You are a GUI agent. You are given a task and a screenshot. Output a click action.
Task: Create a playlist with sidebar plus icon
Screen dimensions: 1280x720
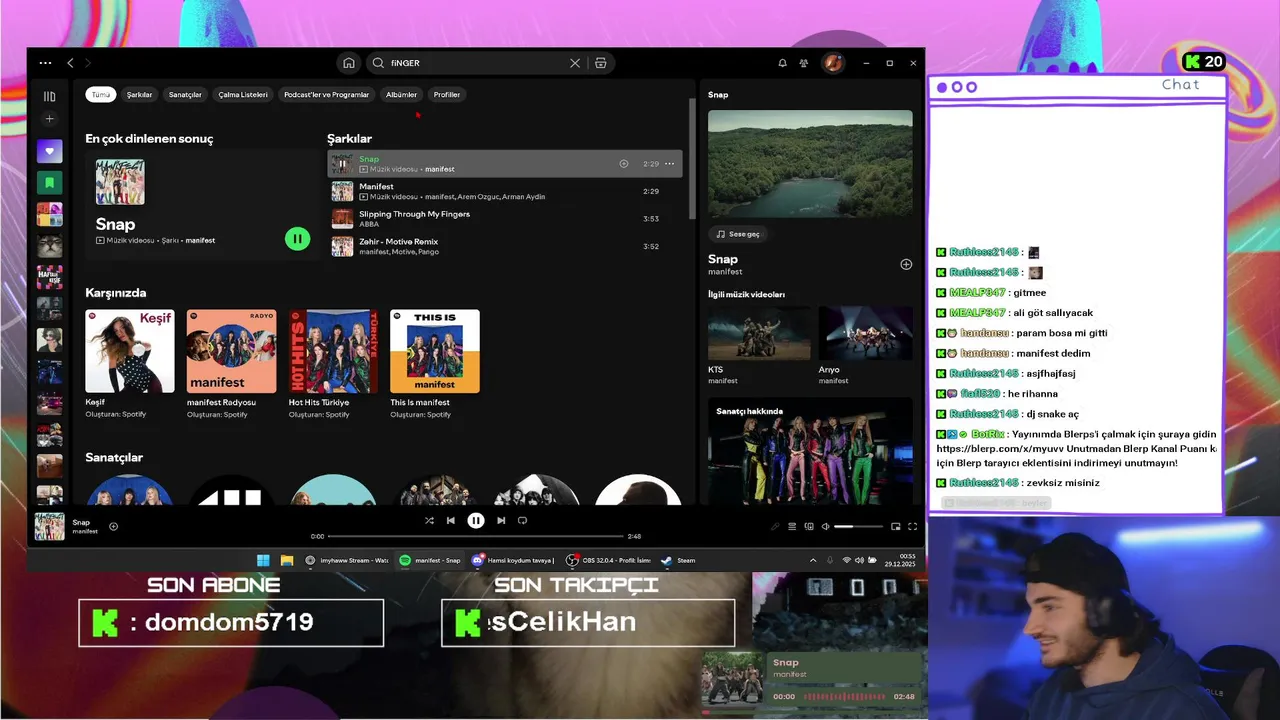(x=49, y=119)
